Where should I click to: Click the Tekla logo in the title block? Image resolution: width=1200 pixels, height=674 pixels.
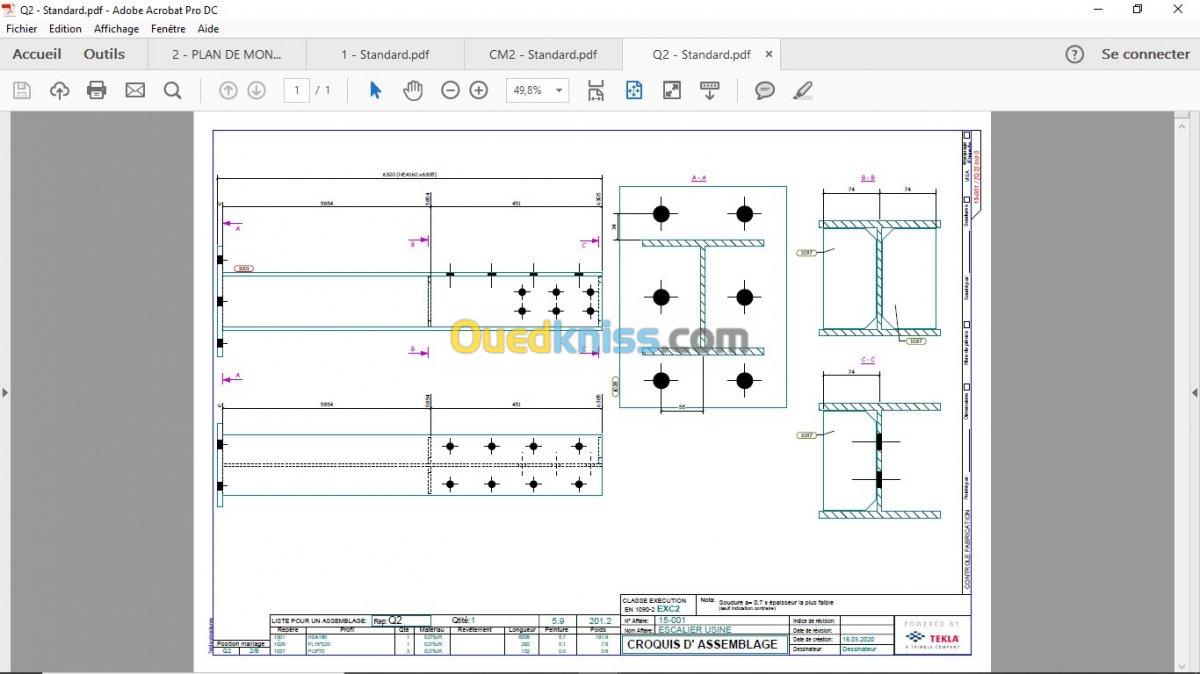pos(933,636)
